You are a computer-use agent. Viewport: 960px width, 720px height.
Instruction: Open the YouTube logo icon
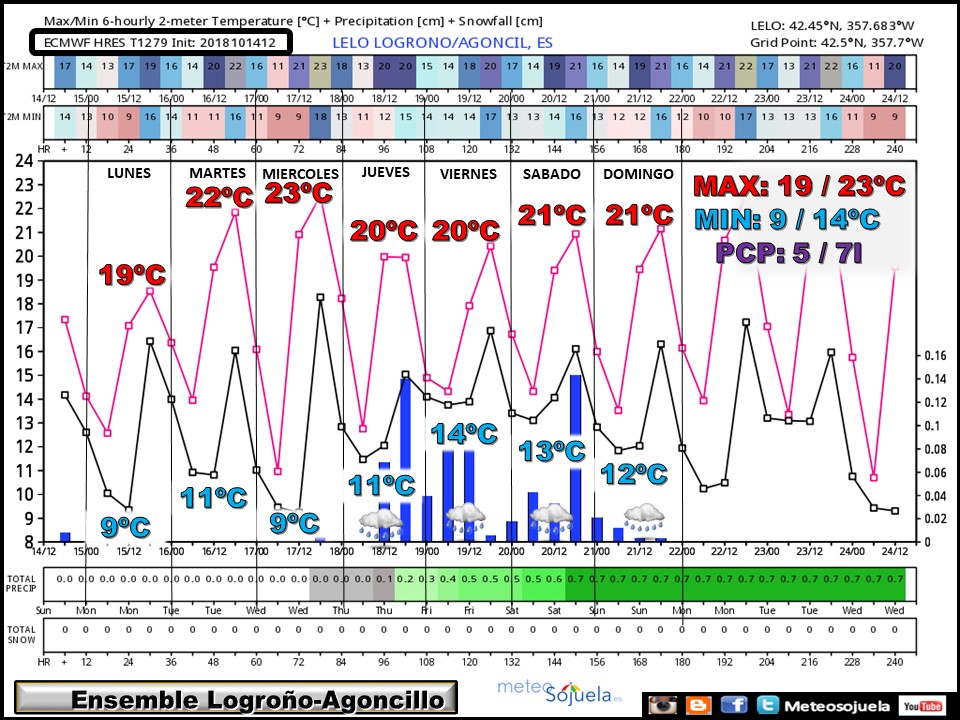(922, 706)
